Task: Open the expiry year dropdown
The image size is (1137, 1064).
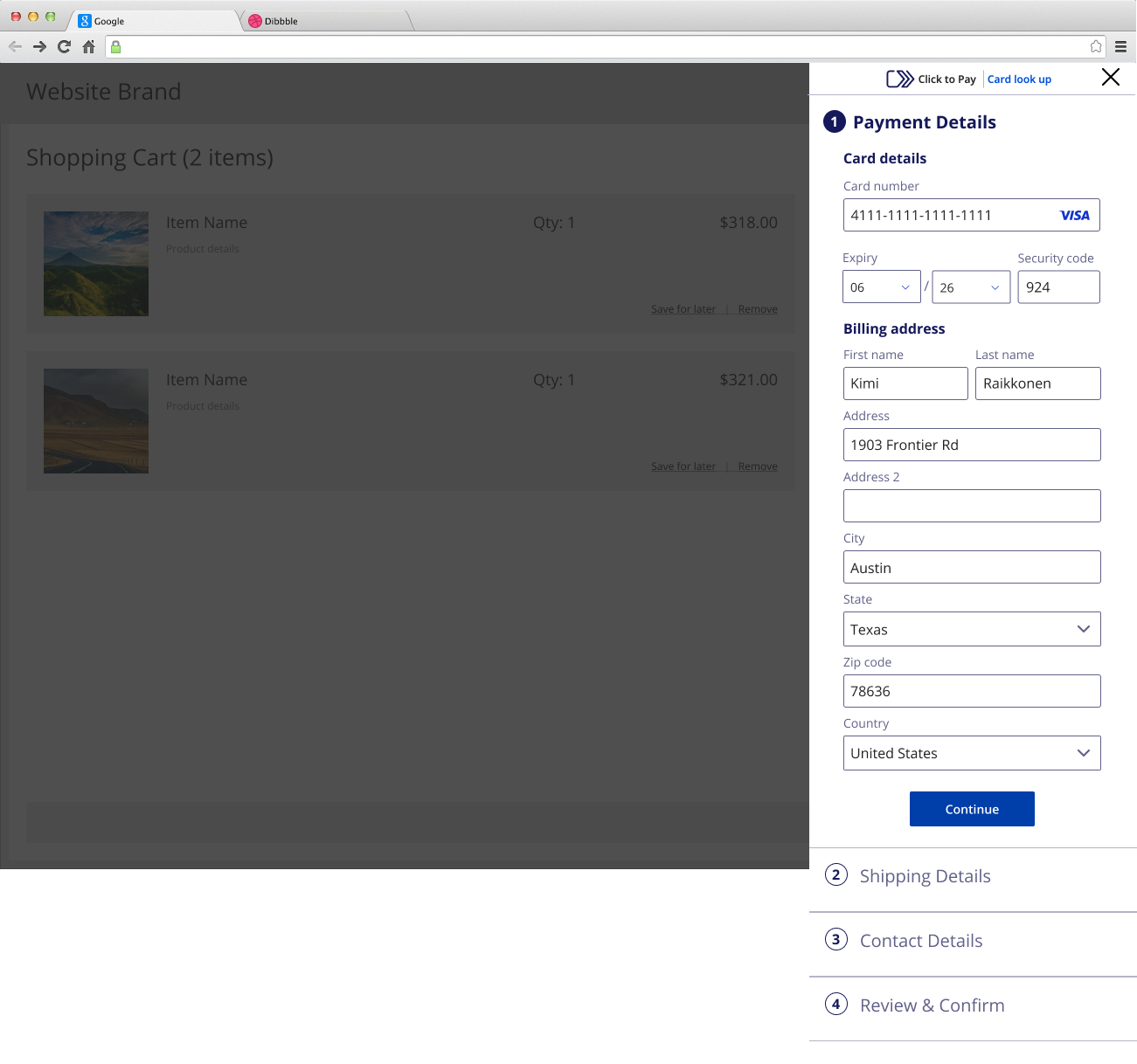Action: click(x=971, y=287)
